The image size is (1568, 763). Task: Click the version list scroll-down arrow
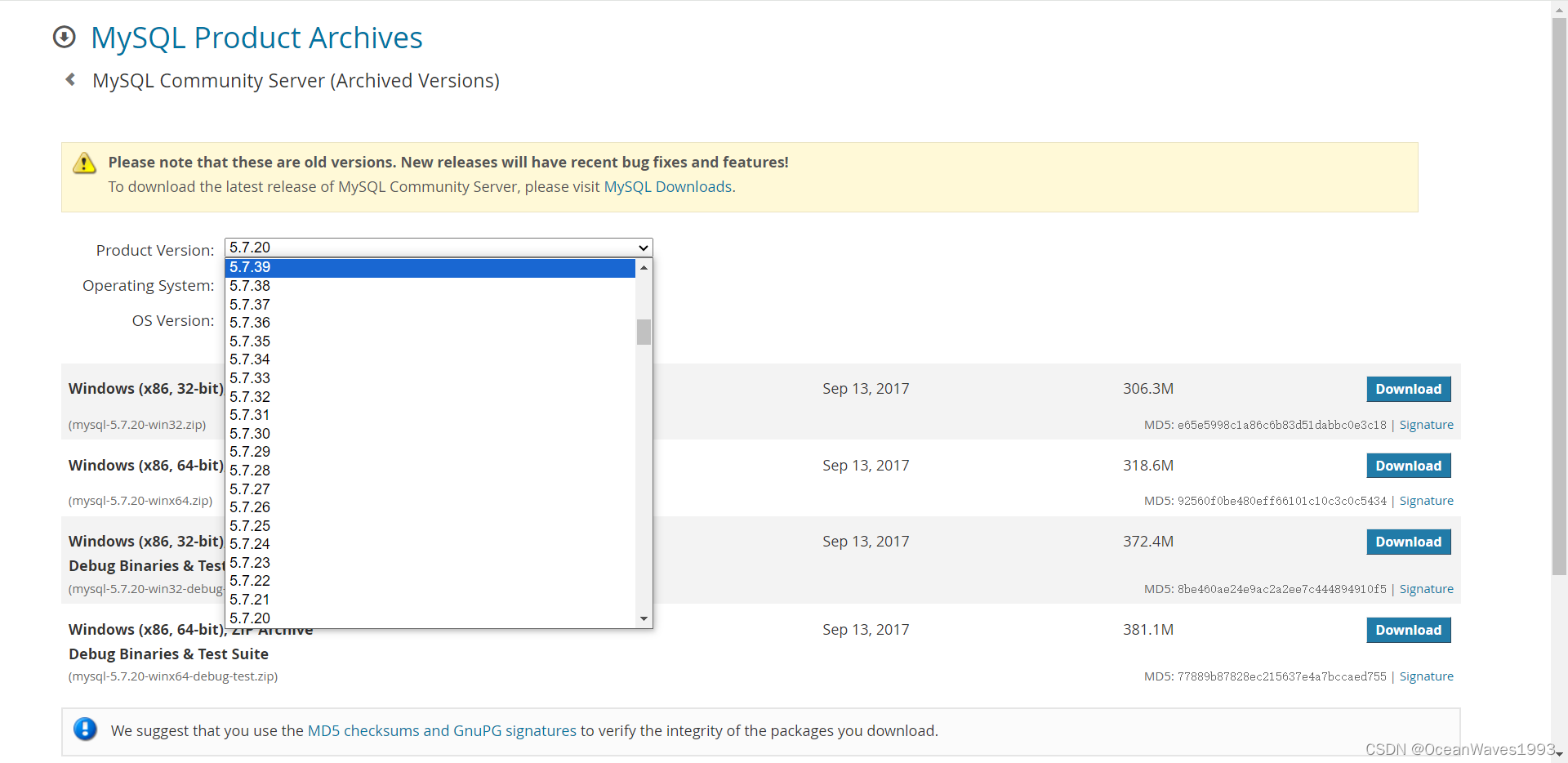pos(644,619)
